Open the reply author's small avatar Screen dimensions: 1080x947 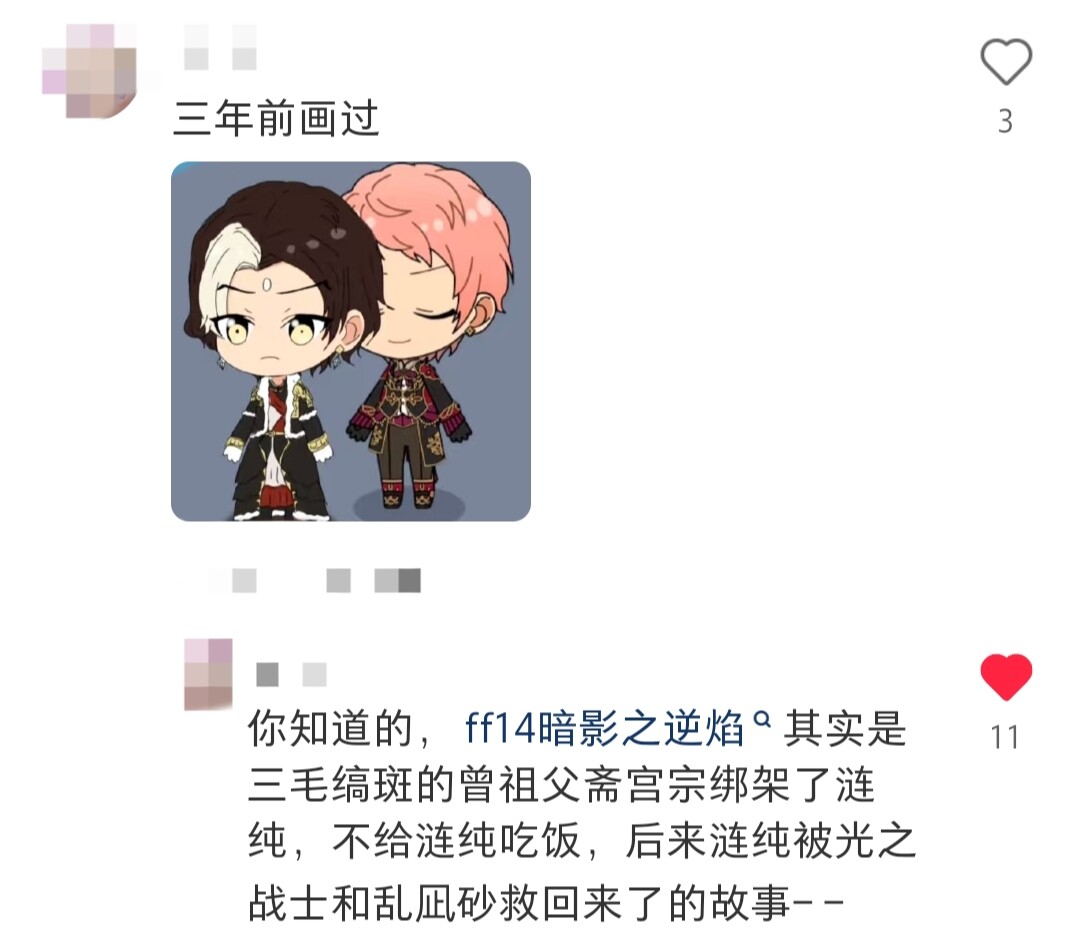point(208,674)
